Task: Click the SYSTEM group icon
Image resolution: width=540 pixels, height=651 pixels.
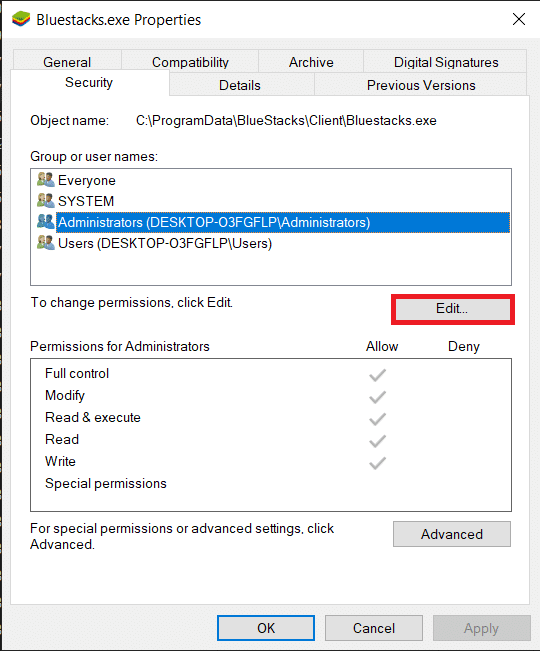Action: click(x=45, y=201)
